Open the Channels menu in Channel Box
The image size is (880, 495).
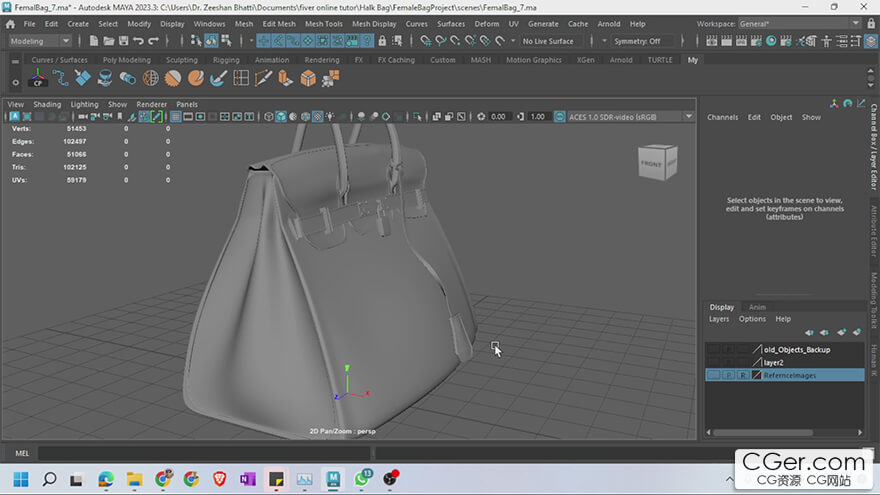point(722,117)
